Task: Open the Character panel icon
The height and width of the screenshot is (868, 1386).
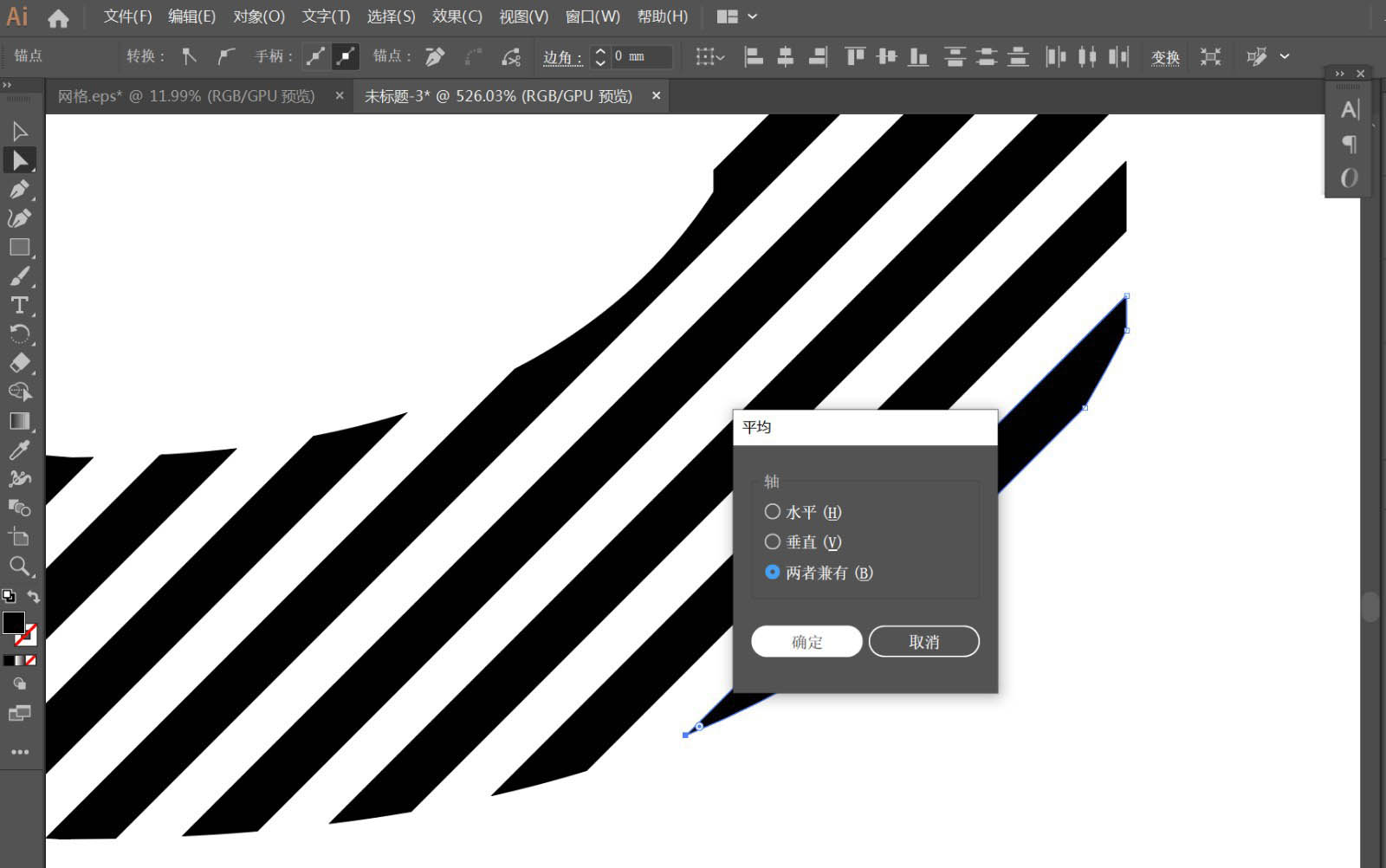Action: coord(1349,109)
